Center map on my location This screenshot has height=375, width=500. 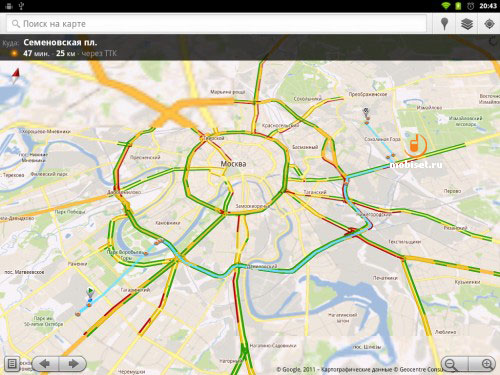pyautogui.click(x=489, y=24)
